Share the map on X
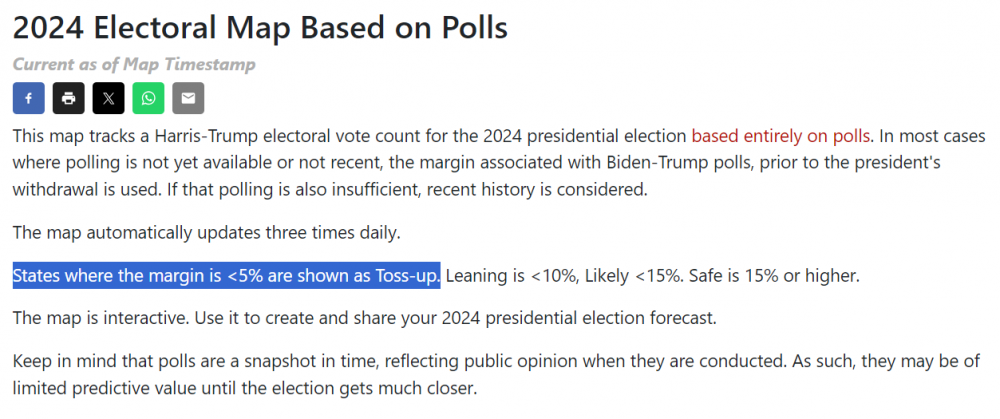This screenshot has width=1000, height=419. (x=108, y=98)
